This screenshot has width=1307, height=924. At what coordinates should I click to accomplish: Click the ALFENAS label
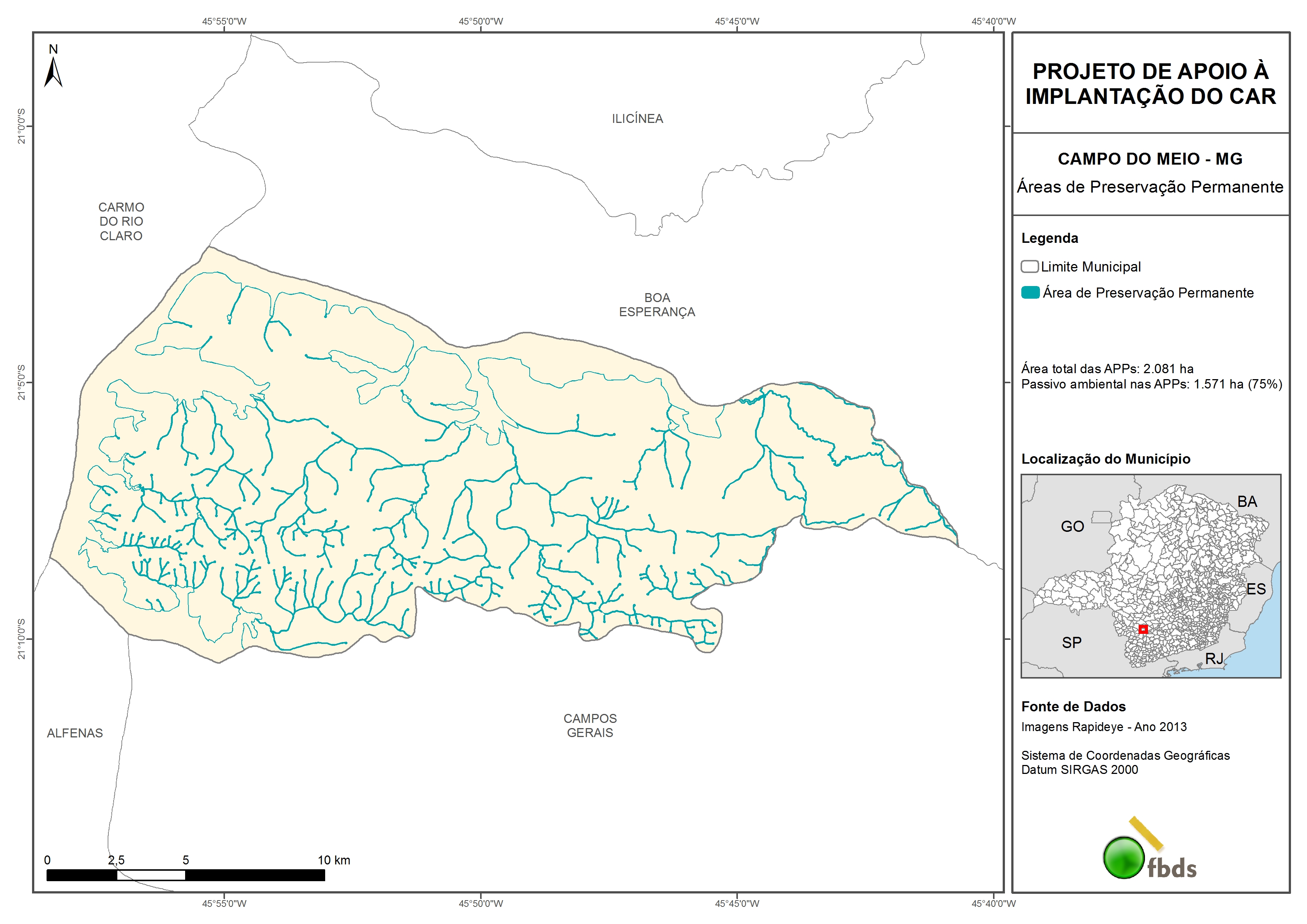point(74,733)
